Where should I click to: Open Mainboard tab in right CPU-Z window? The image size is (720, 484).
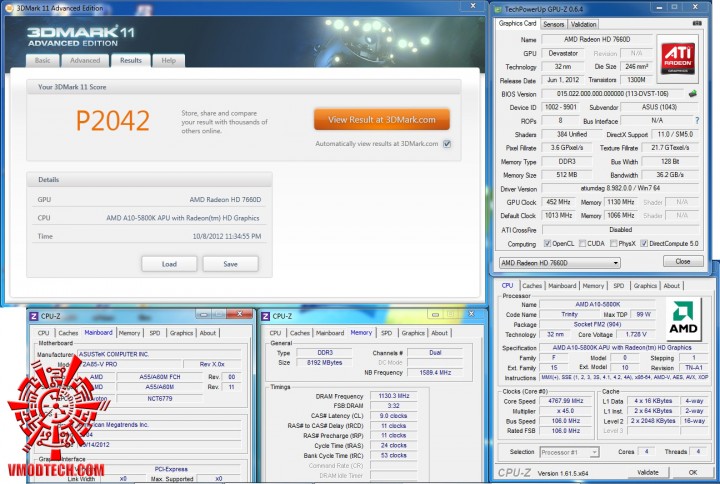562,286
